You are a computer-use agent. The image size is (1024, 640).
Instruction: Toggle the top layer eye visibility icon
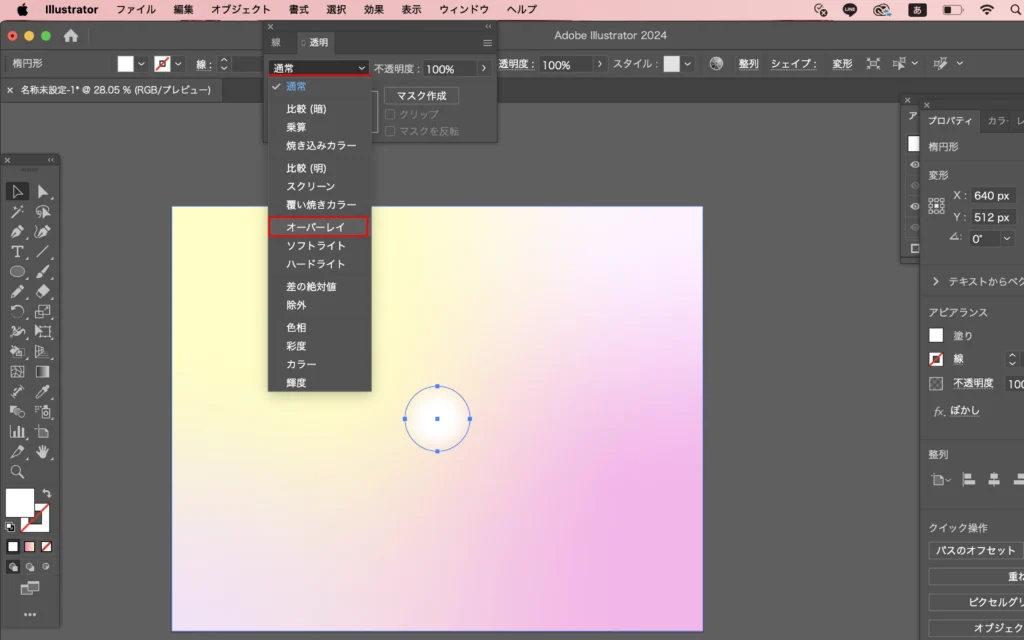click(x=914, y=165)
